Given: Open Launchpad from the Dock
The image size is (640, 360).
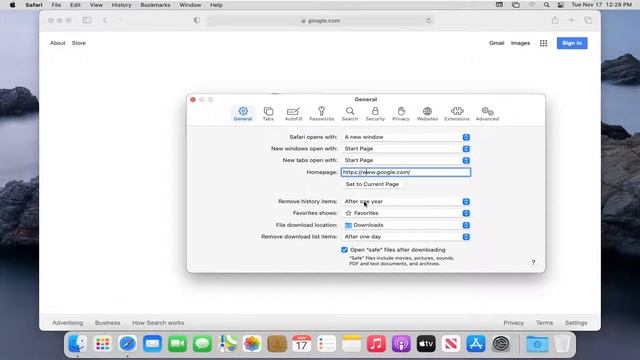Looking at the screenshot, I should pyautogui.click(x=102, y=344).
